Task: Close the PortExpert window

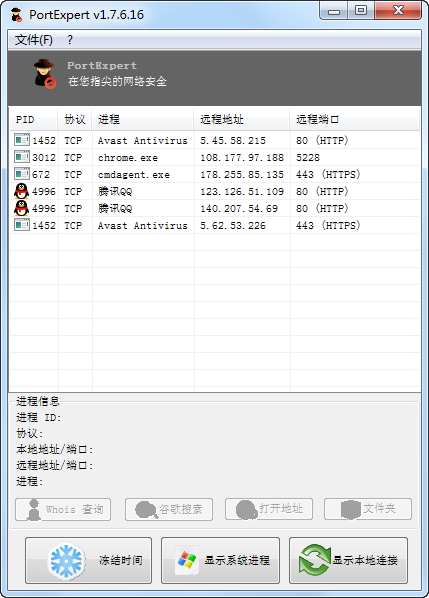Action: point(398,10)
